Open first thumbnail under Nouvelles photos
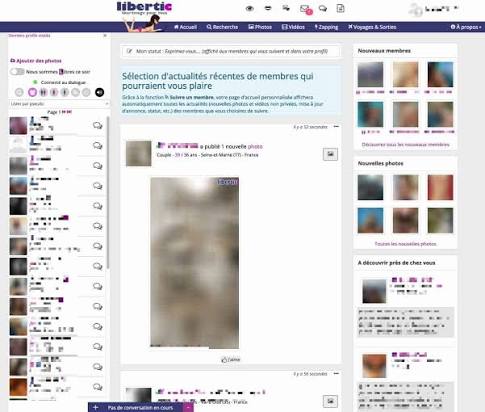 (x=370, y=187)
